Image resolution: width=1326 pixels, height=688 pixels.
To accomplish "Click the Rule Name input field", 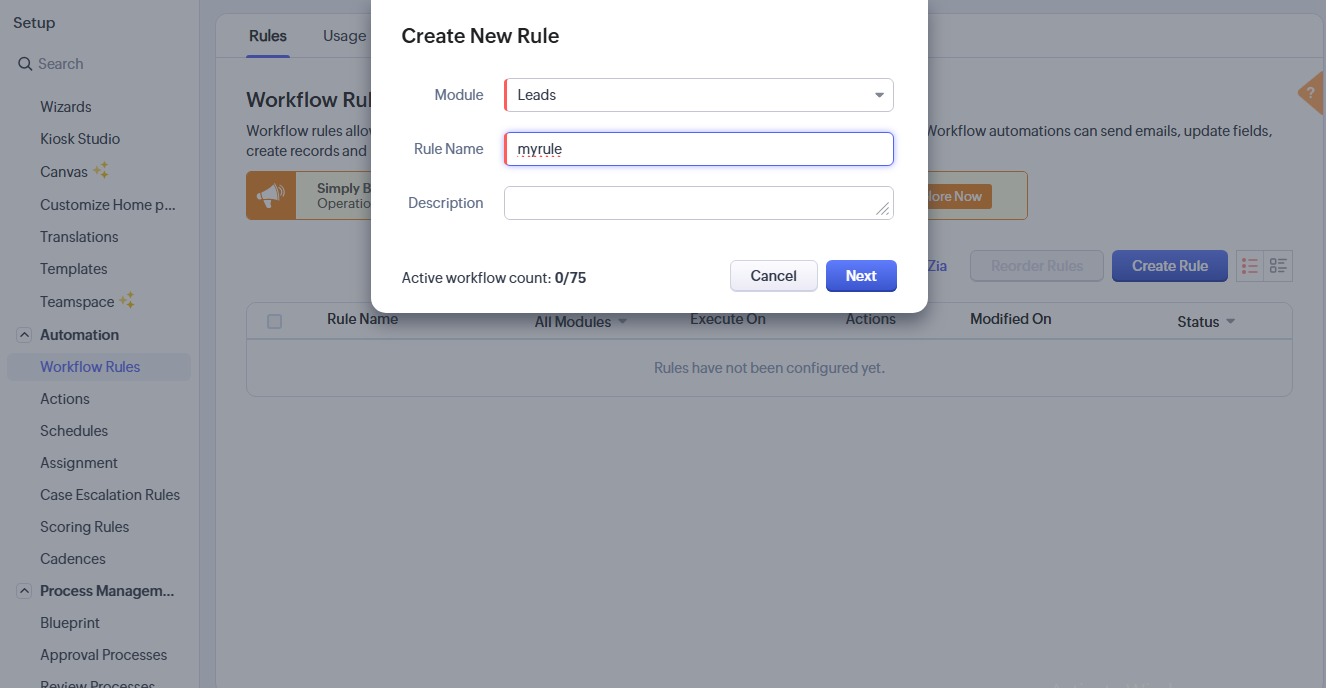I will 698,149.
